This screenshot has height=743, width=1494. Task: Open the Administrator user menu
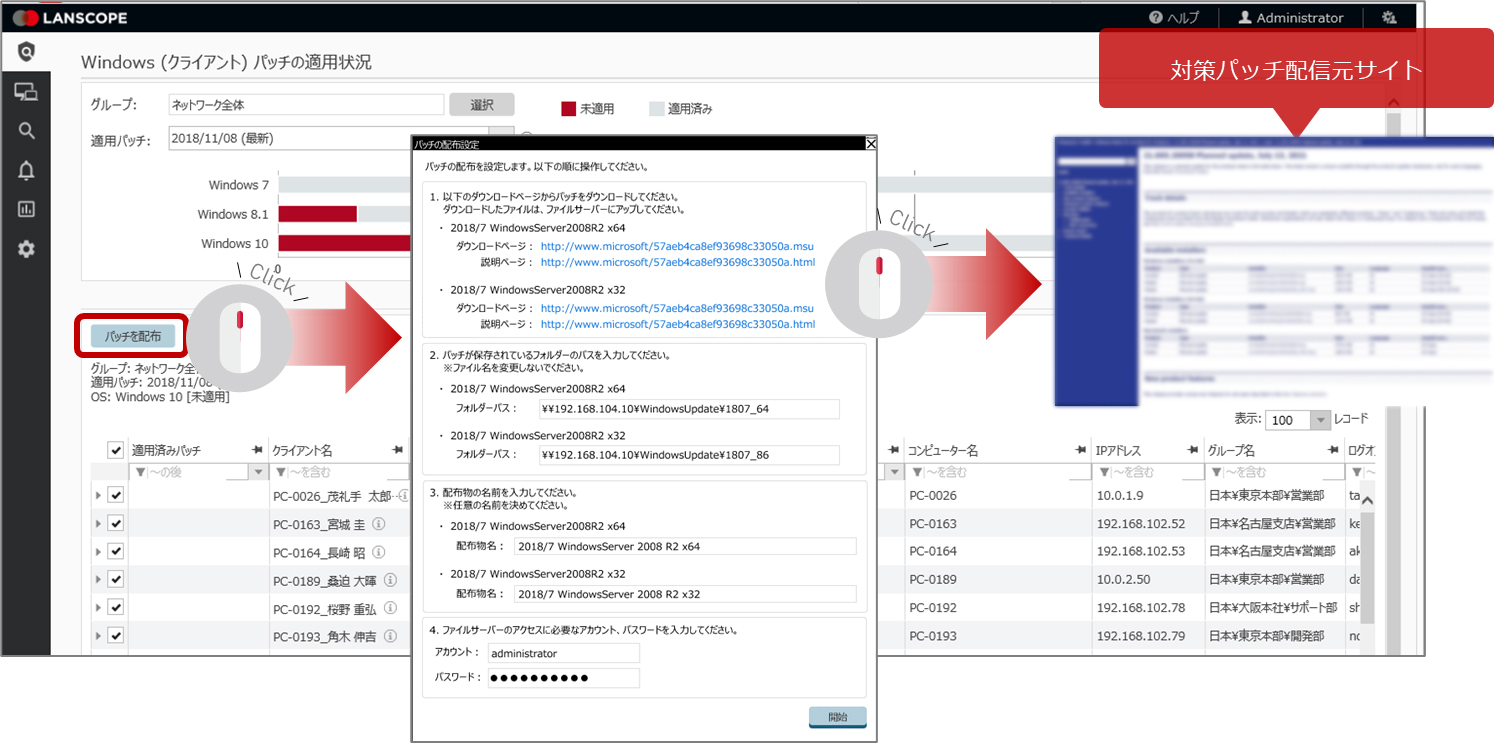[x=1290, y=18]
